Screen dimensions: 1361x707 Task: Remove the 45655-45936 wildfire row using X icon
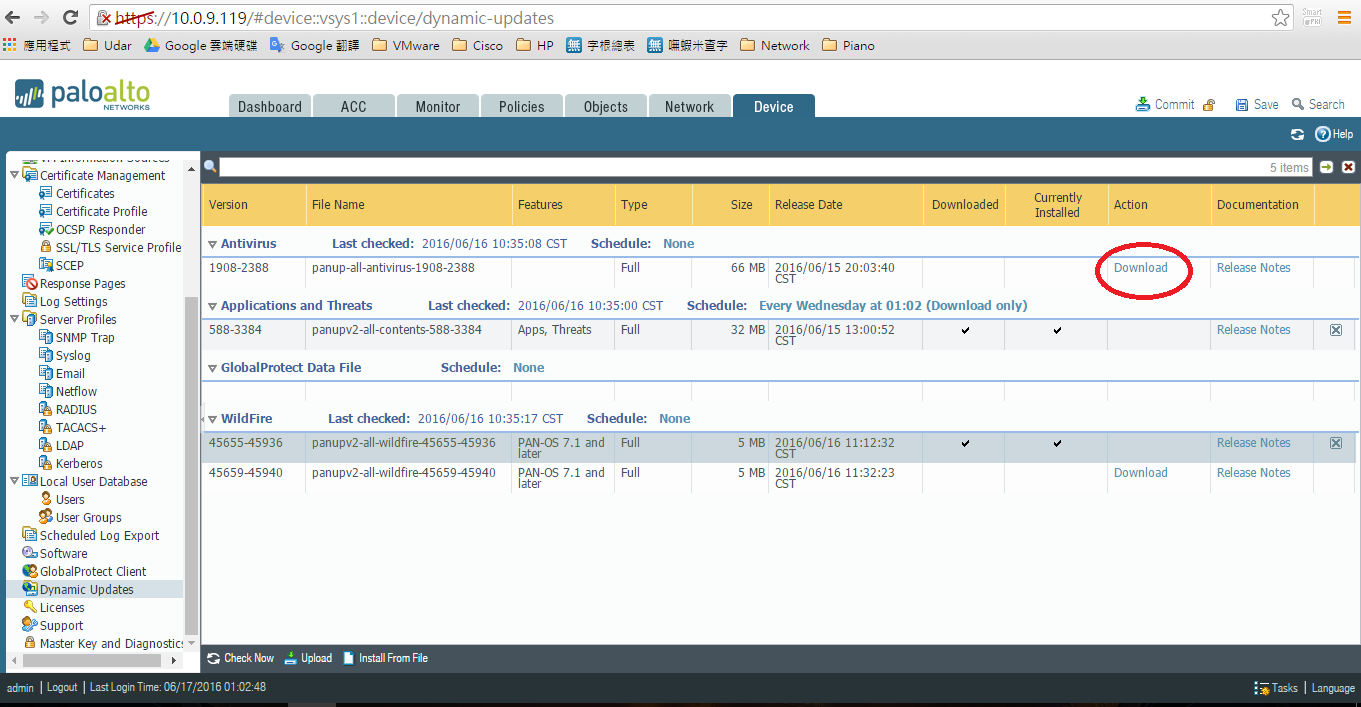pyautogui.click(x=1336, y=443)
